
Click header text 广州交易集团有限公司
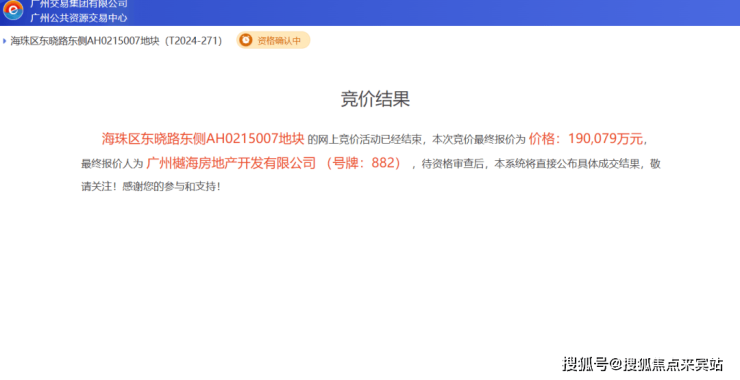tap(79, 4)
